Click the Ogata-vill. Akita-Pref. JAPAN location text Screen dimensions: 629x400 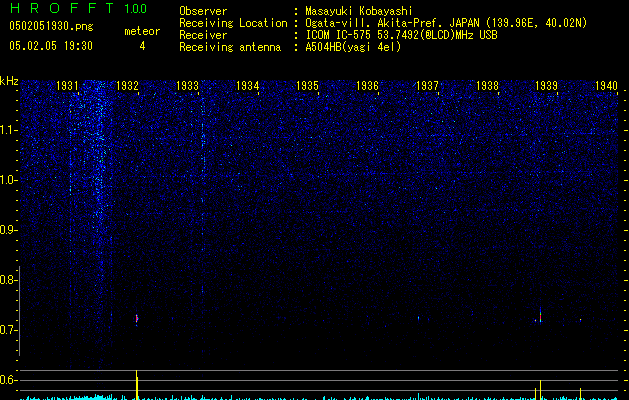pos(446,23)
